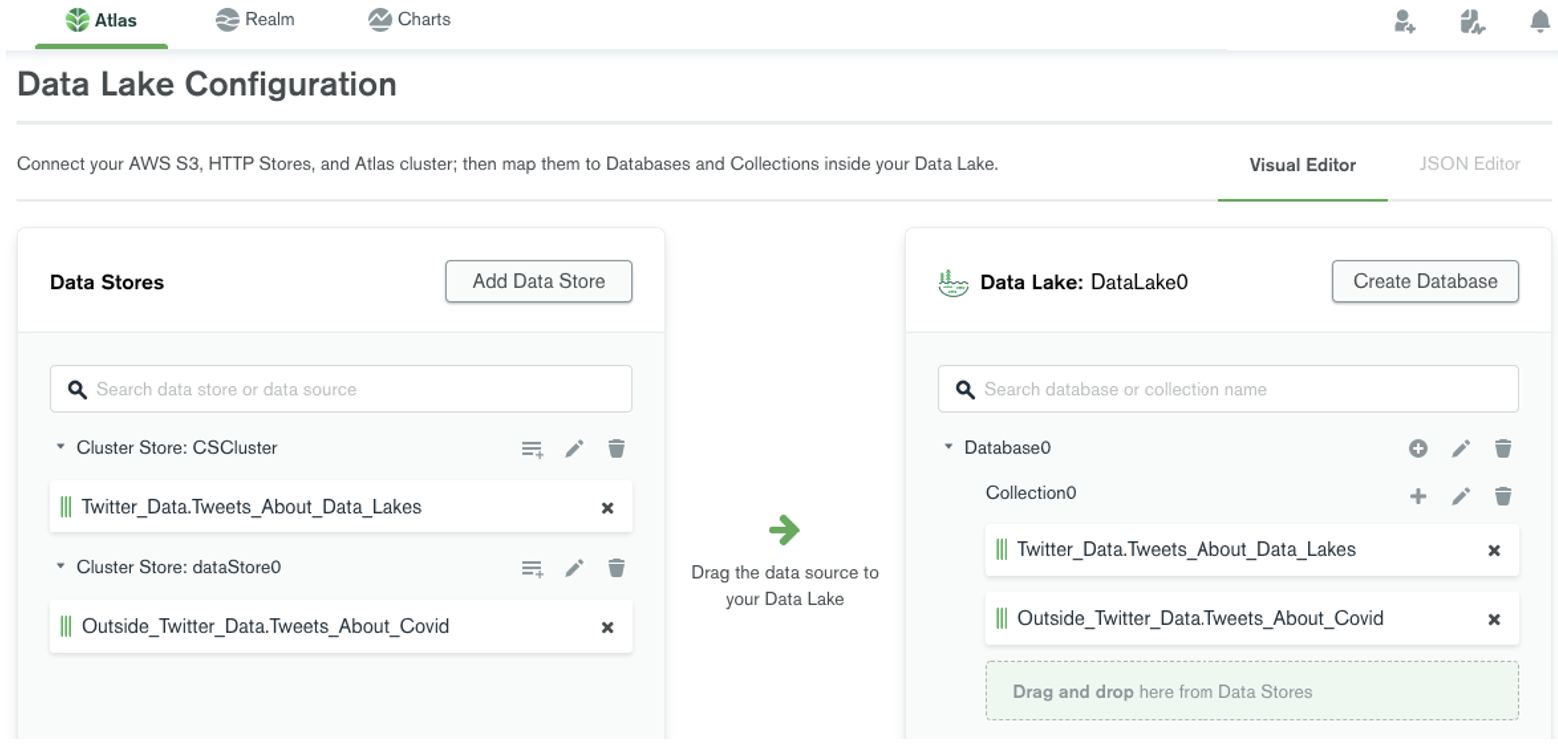The image size is (1558, 750).
Task: Select Outside_Twitter_Data.Tweets_About_Covid under Collection0
Action: (1252, 619)
